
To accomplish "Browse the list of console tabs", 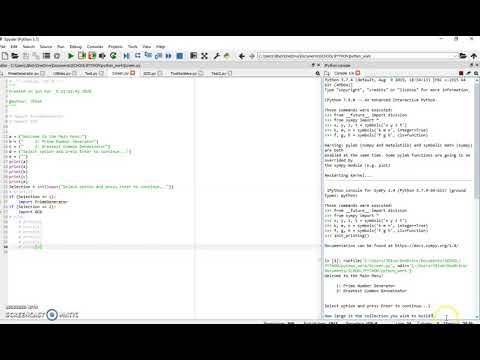I will [327, 73].
